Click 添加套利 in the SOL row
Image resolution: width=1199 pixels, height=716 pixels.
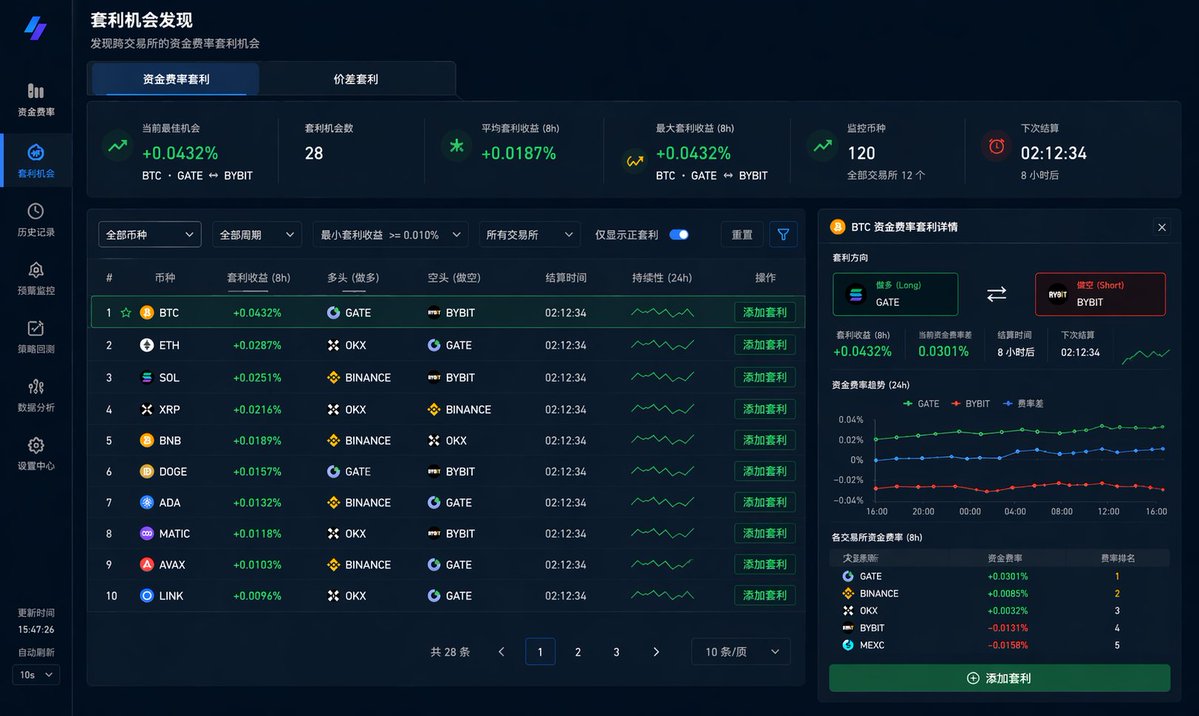click(765, 377)
